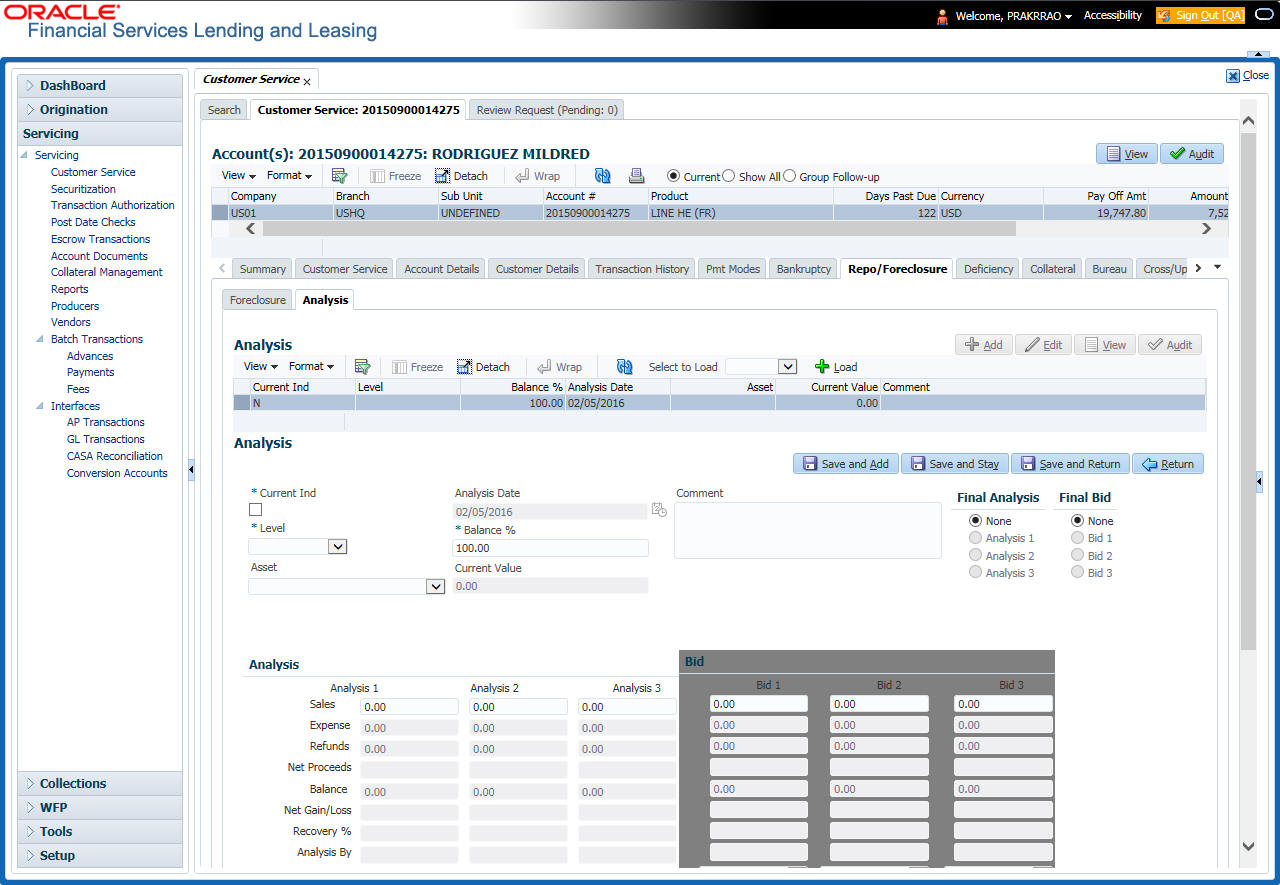Viewport: 1280px width, 885px height.
Task: Select Analysis 3 radio under Final Analysis
Action: tap(975, 572)
